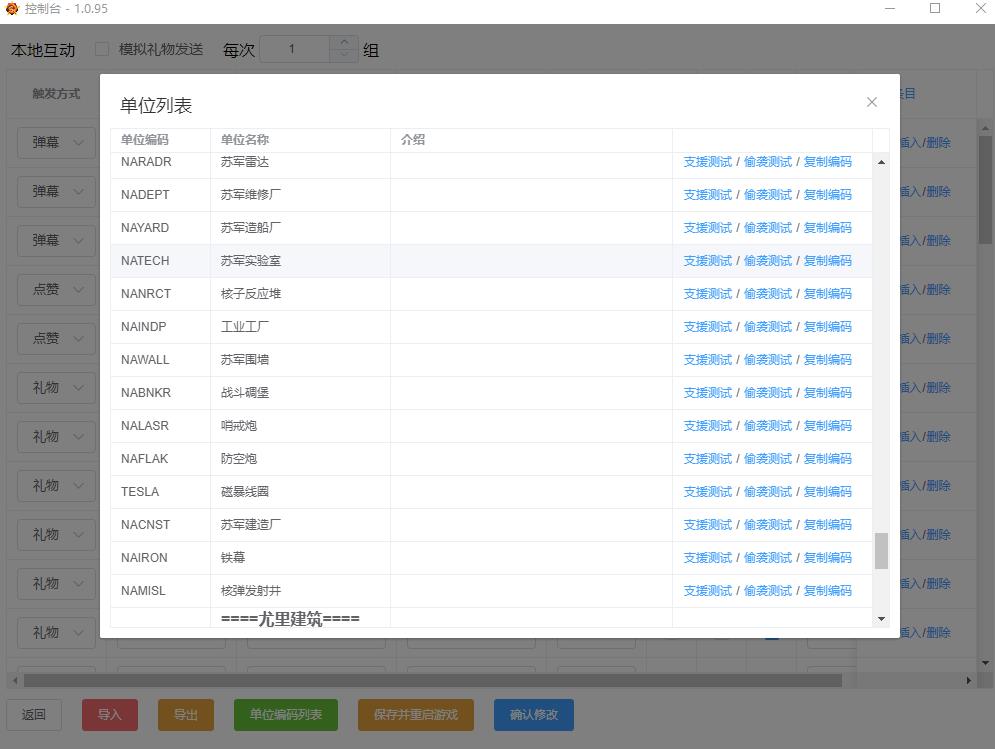Copy the code for NANRCT 核子反应堆
The height and width of the screenshot is (749, 995).
827,294
